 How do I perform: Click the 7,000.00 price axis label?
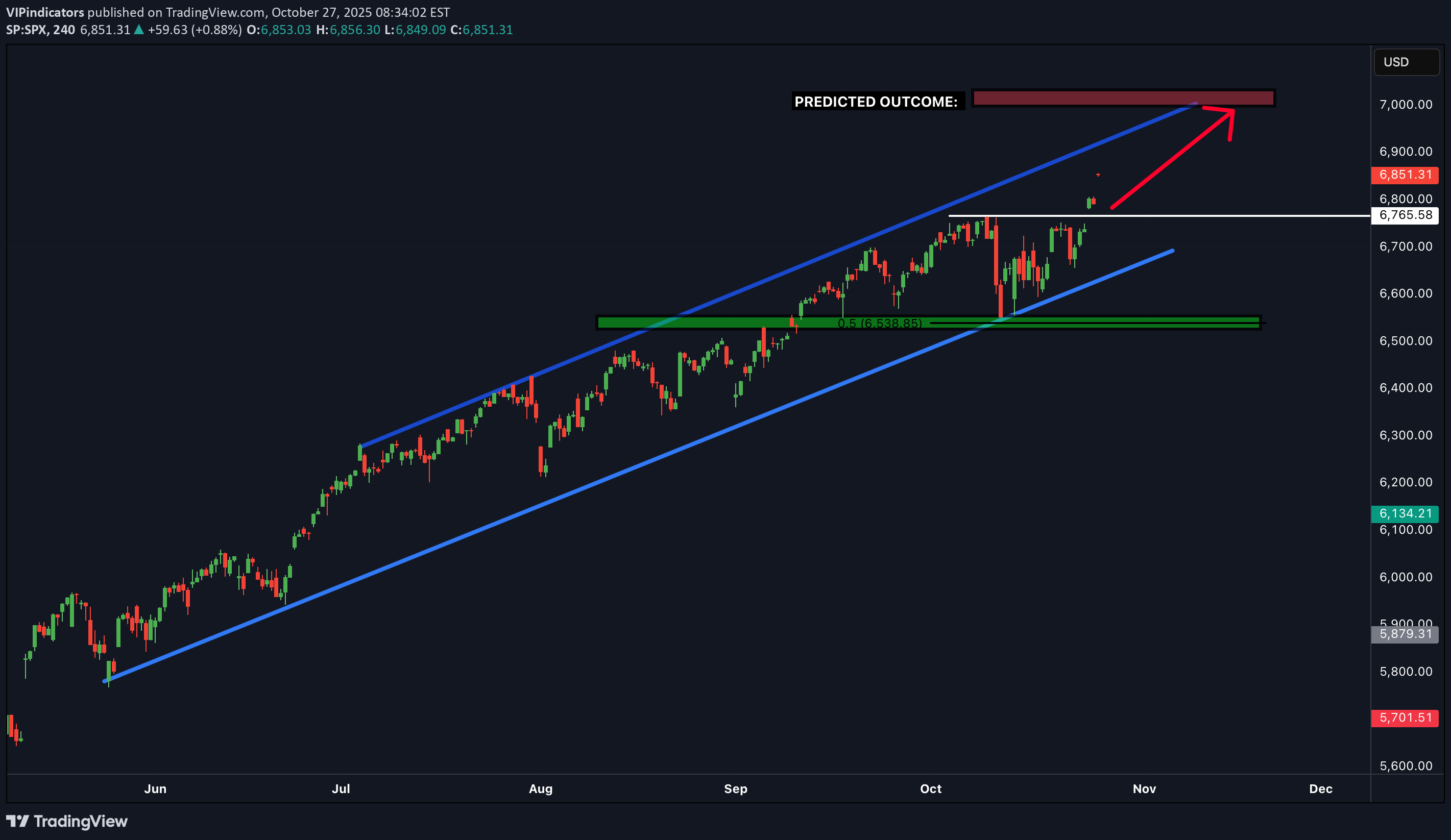coord(1406,105)
